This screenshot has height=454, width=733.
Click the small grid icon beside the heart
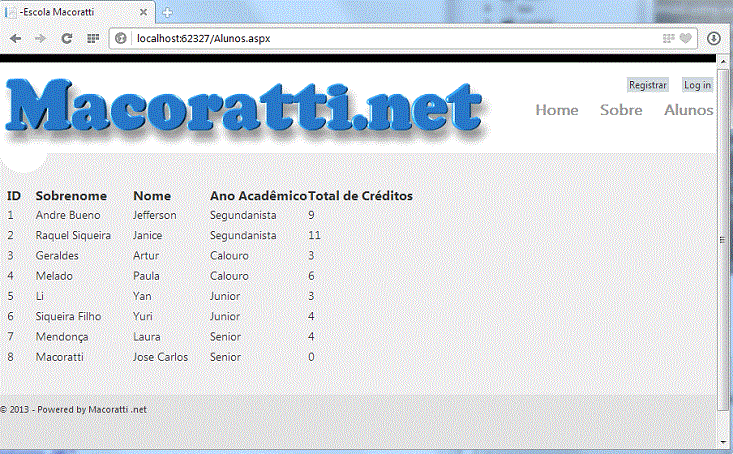point(668,38)
